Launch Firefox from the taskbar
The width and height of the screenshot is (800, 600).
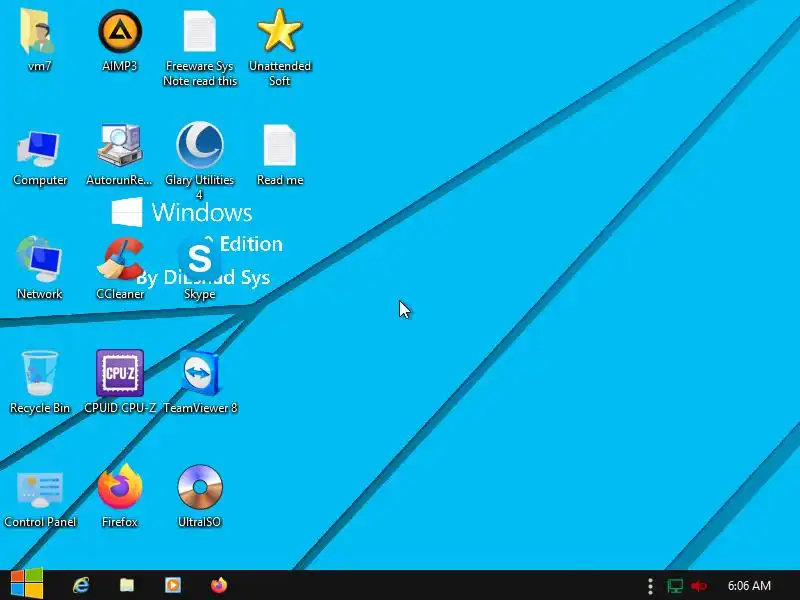pos(219,585)
